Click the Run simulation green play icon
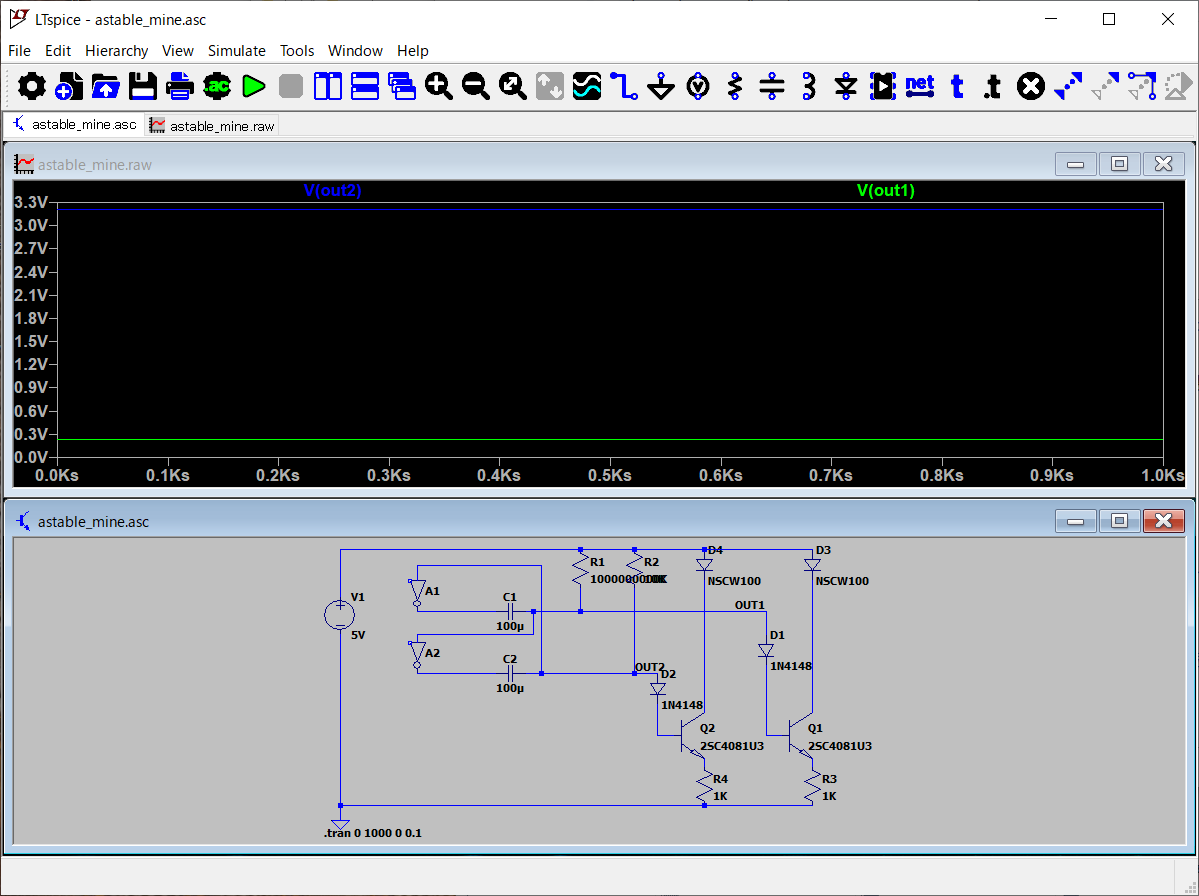The width and height of the screenshot is (1199, 896). tap(254, 87)
